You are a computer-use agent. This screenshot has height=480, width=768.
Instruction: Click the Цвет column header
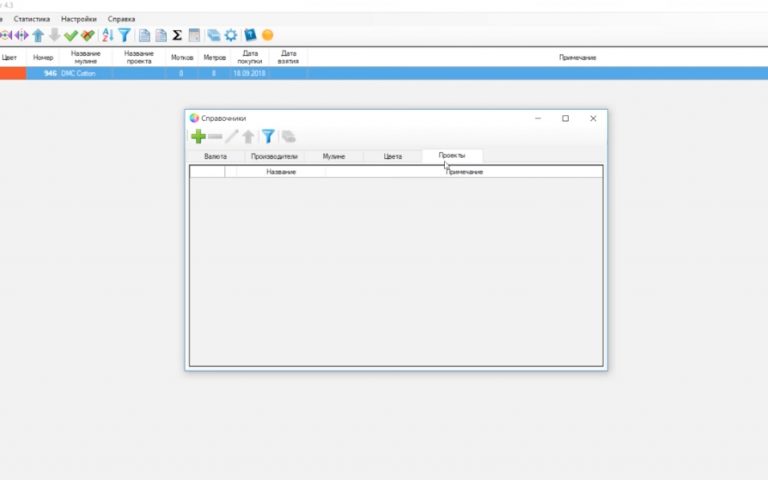[9, 57]
